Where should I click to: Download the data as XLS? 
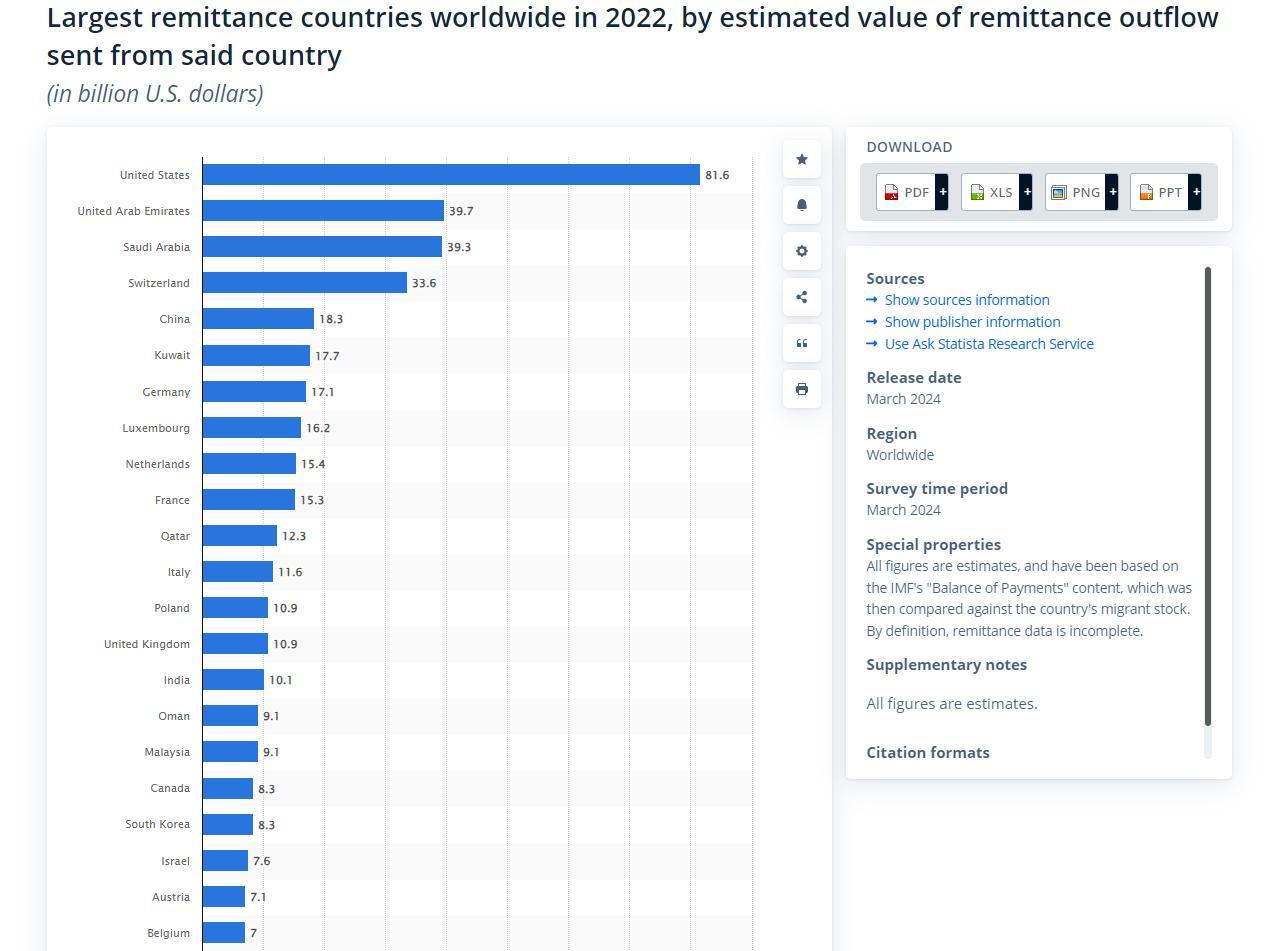pos(990,192)
